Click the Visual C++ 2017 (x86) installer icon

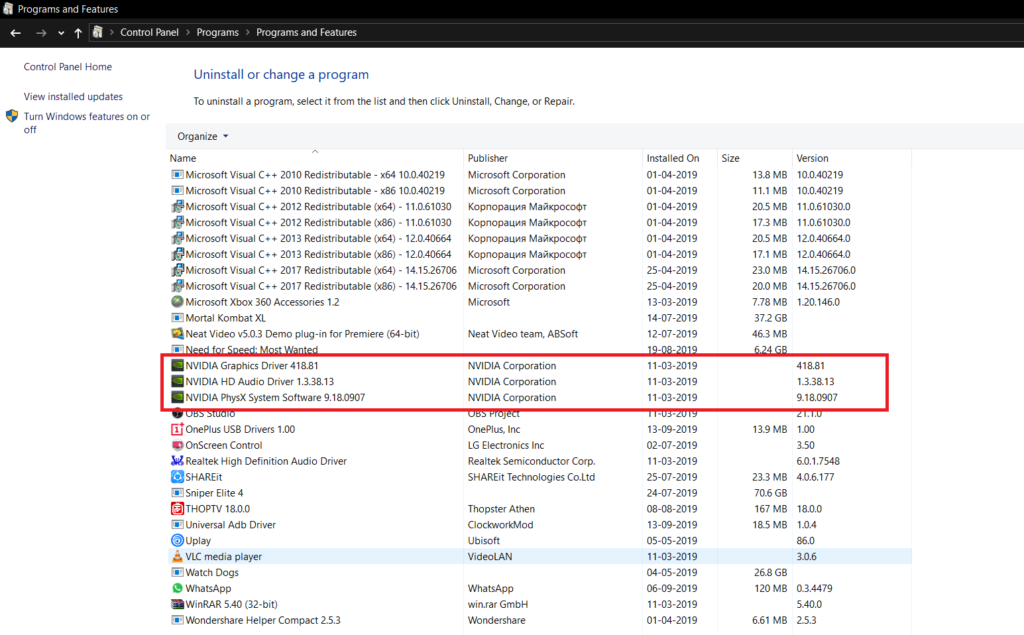(177, 286)
